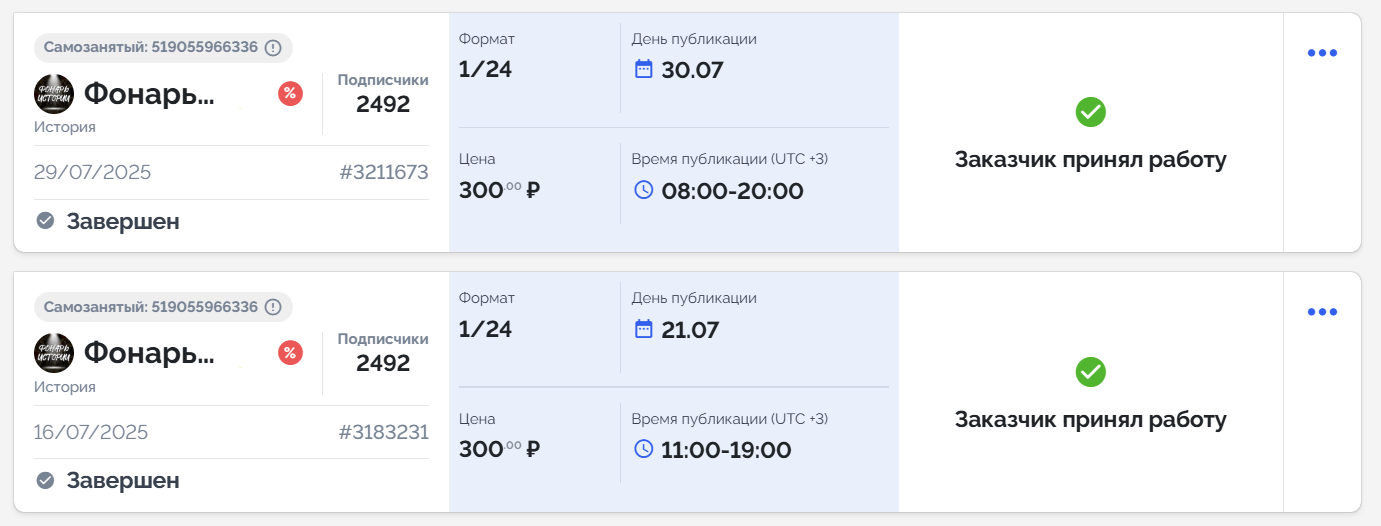Open three-dots menu for order #3183231
This screenshot has height=526, width=1381.
1322,312
